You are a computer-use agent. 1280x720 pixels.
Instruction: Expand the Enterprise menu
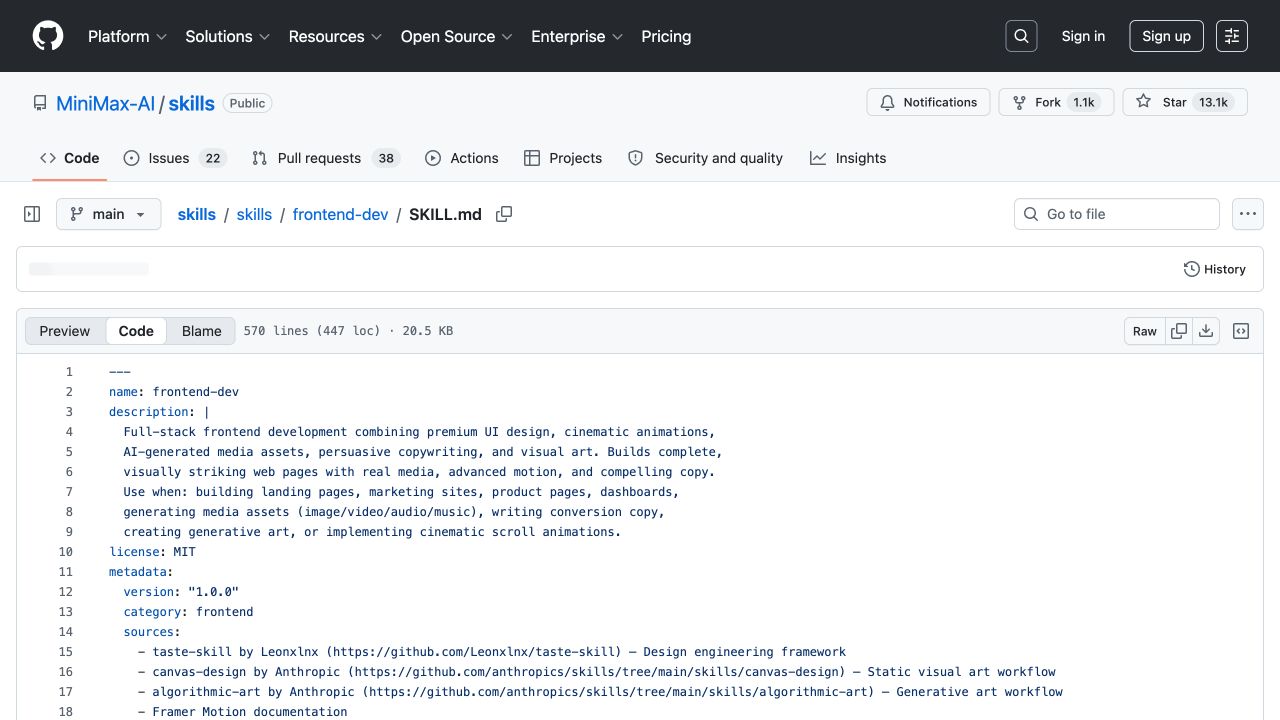pyautogui.click(x=577, y=36)
